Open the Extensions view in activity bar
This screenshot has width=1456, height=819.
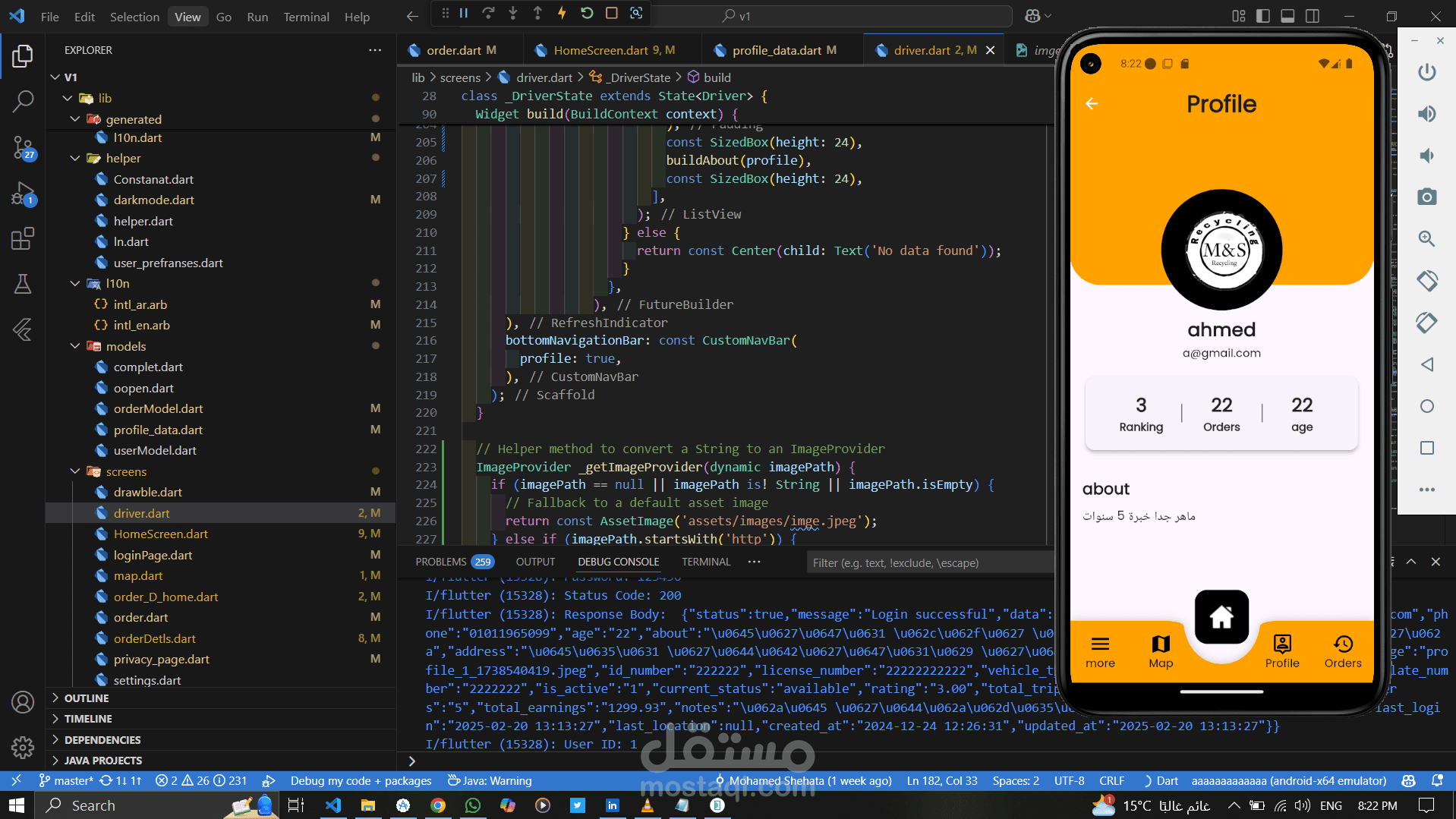click(x=23, y=239)
